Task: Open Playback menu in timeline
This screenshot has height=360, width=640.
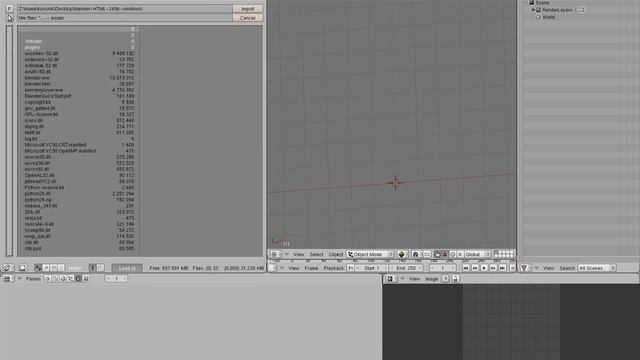Action: point(333,268)
